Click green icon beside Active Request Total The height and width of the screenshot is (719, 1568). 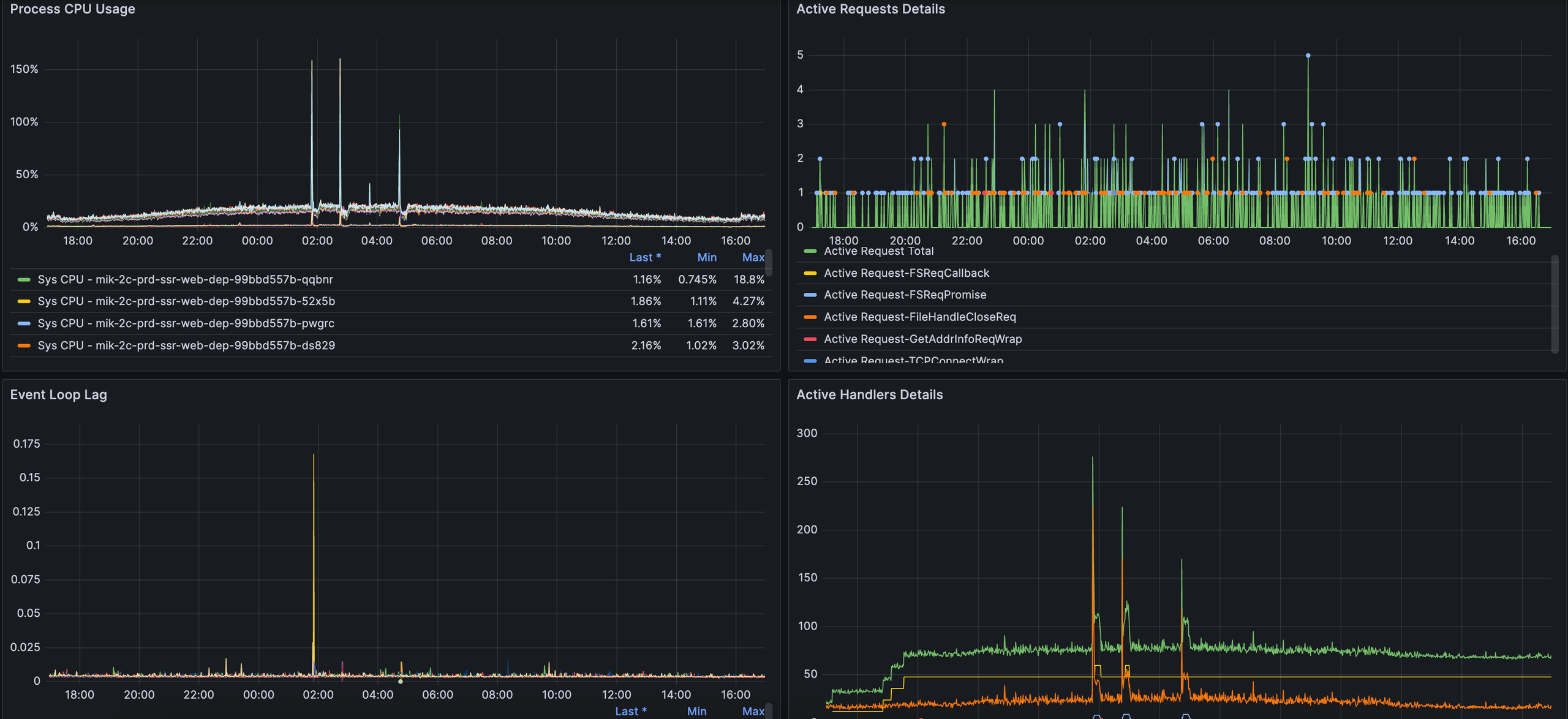pos(810,251)
